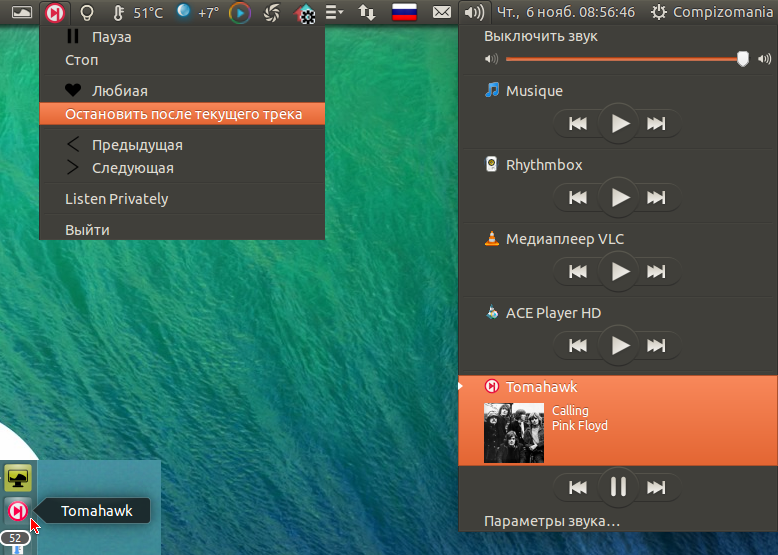Next track button for Musique
This screenshot has width=778, height=555.
[x=656, y=123]
